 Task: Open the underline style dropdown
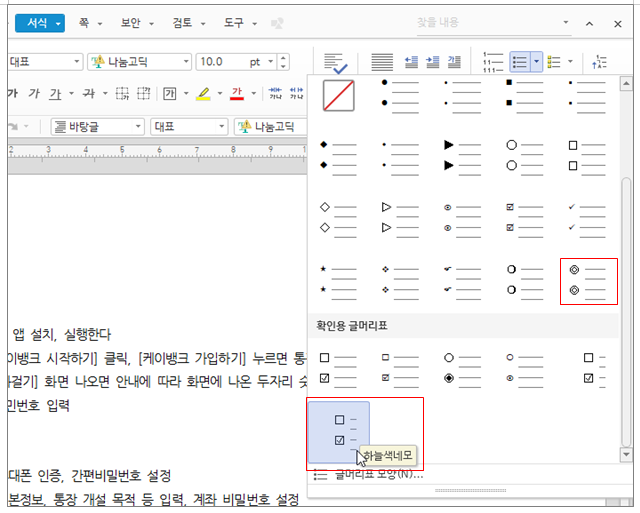pyautogui.click(x=71, y=93)
